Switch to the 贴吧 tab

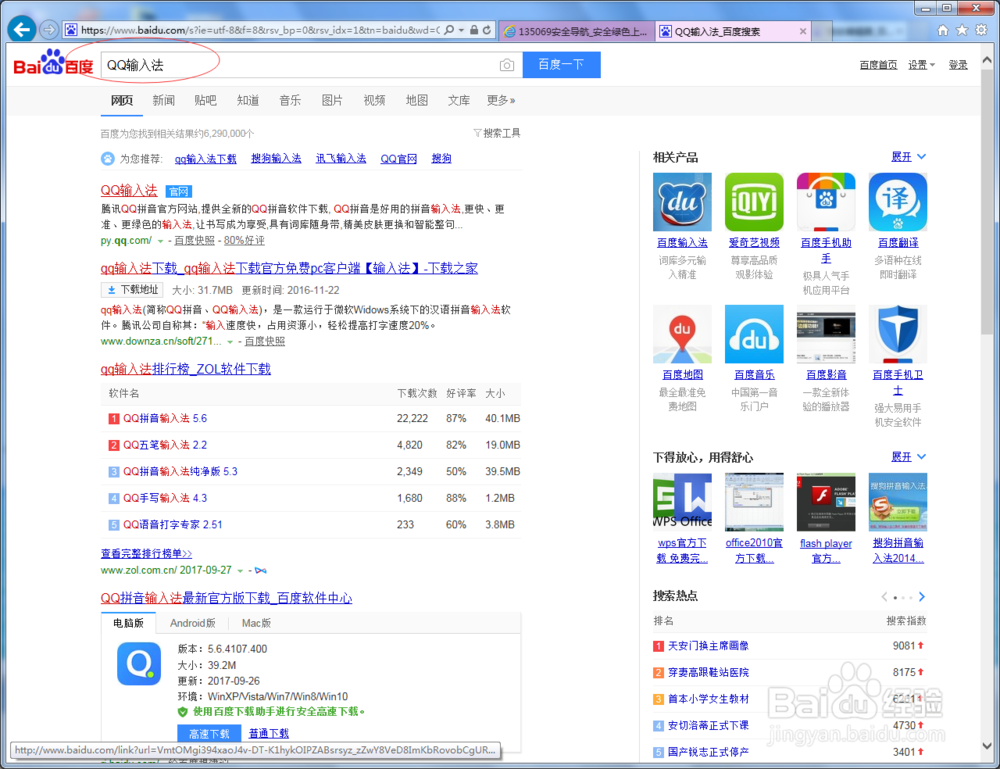[205, 101]
